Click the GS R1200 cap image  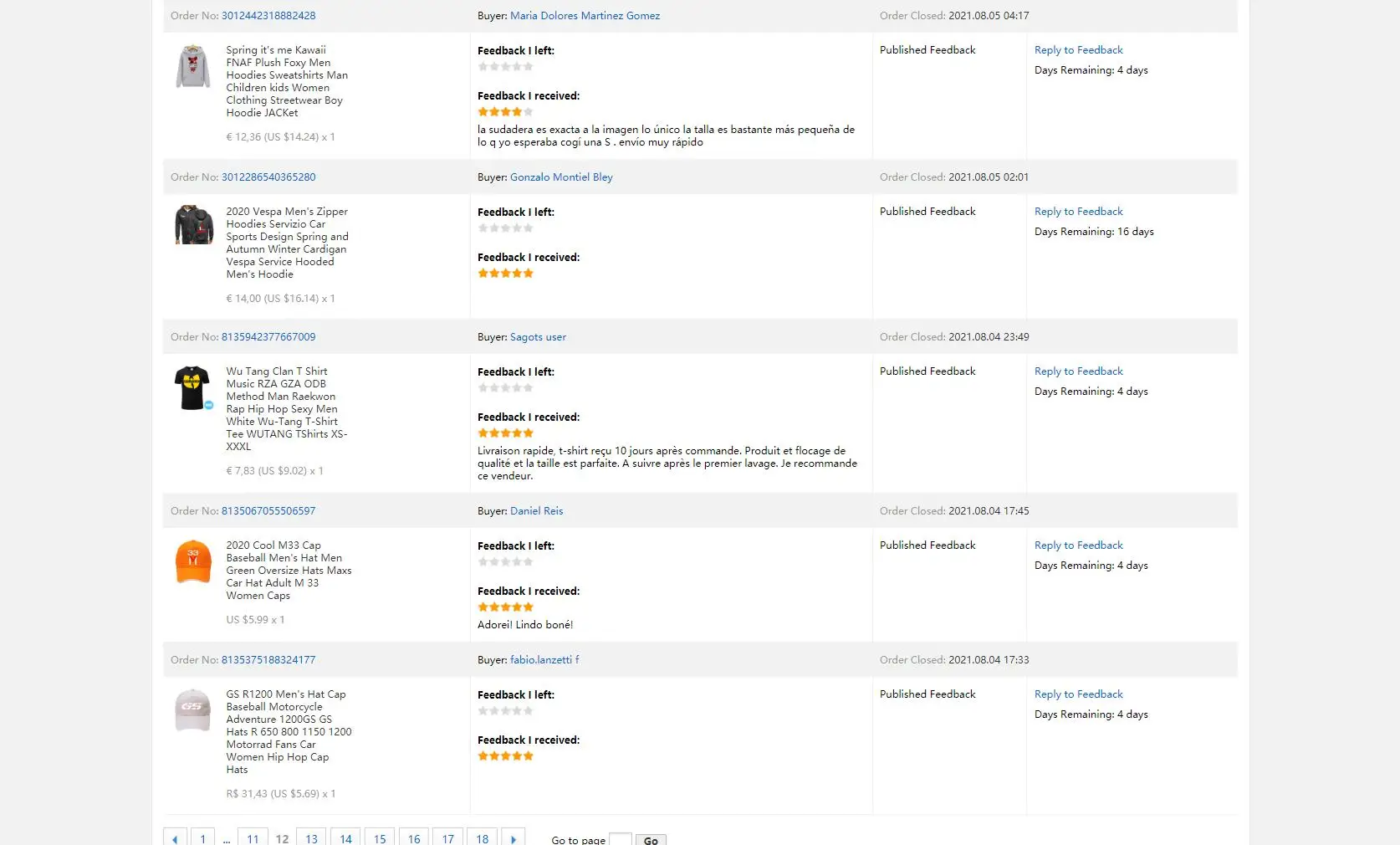point(193,710)
